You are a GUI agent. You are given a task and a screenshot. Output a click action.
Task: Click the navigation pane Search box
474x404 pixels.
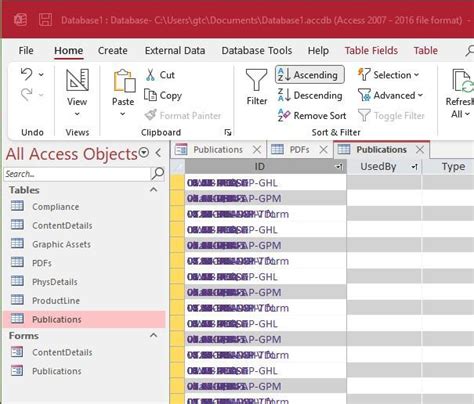(77, 174)
